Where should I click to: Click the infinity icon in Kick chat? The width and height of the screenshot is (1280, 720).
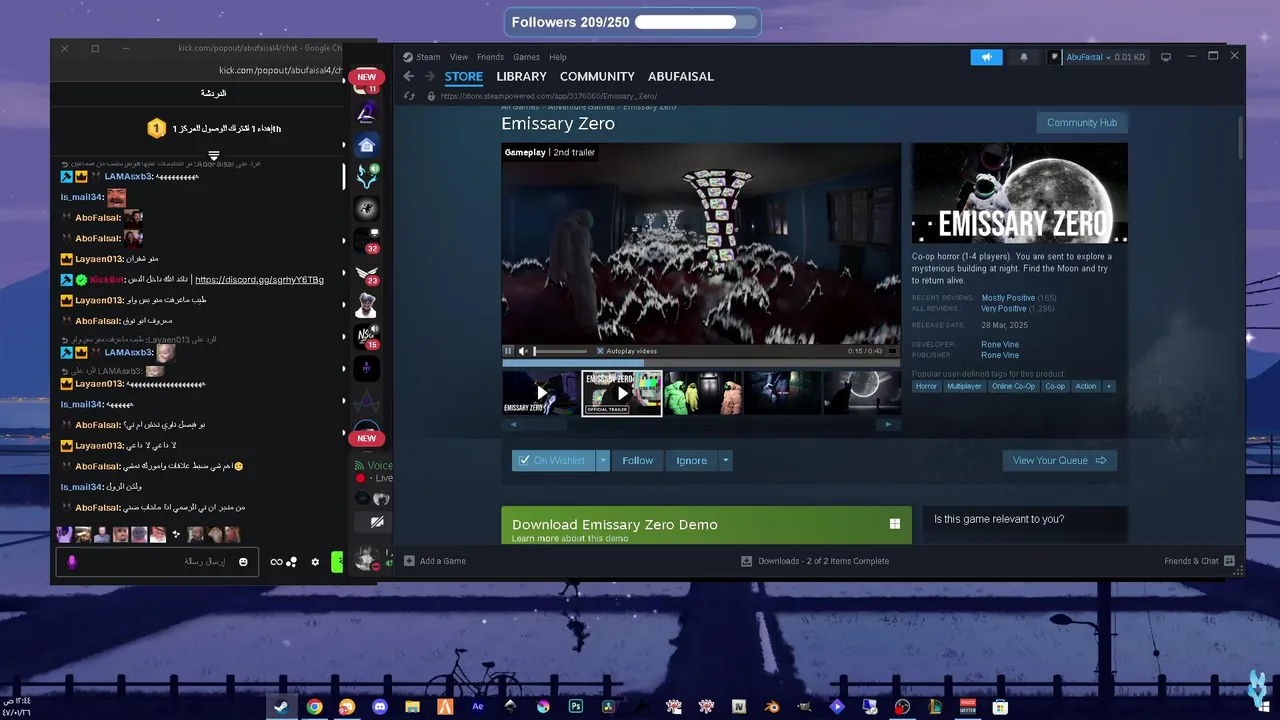pyautogui.click(x=276, y=562)
